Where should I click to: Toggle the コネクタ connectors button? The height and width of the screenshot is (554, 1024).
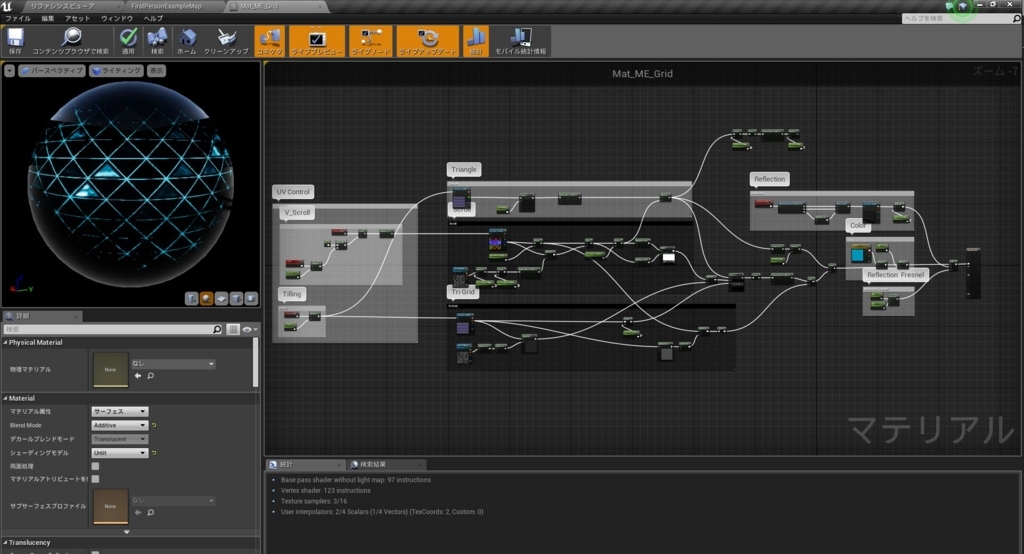coord(269,41)
